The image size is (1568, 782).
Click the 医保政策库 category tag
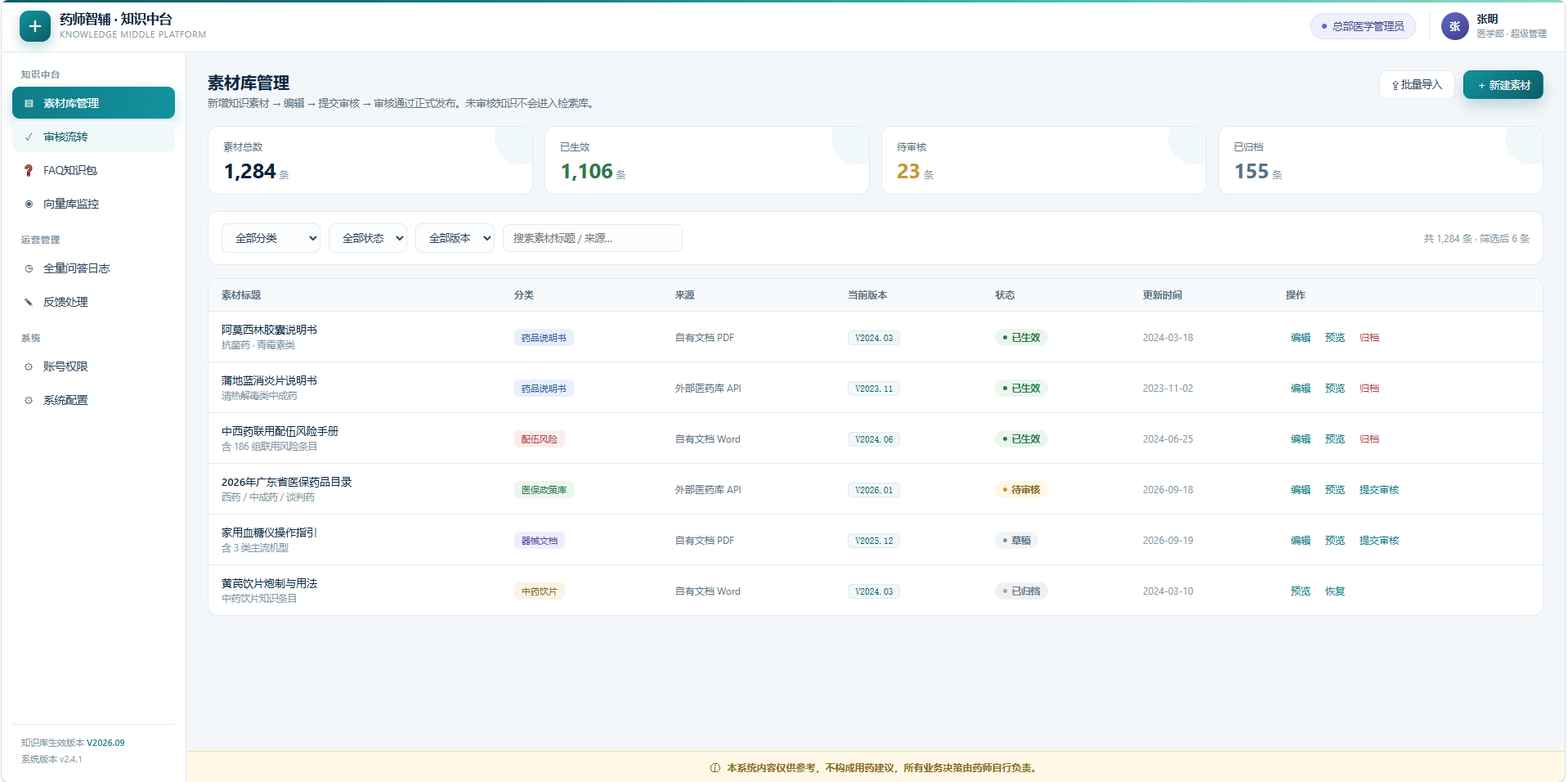[544, 490]
